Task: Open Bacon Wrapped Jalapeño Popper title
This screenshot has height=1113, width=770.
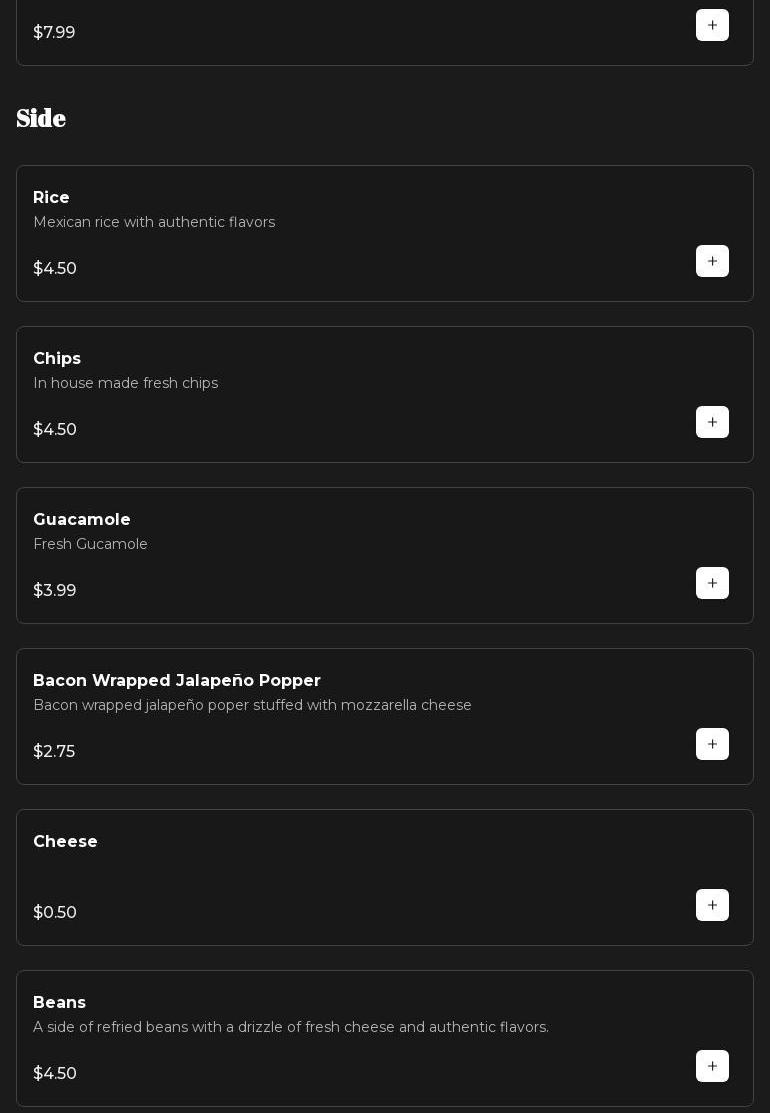Action: 177,681
